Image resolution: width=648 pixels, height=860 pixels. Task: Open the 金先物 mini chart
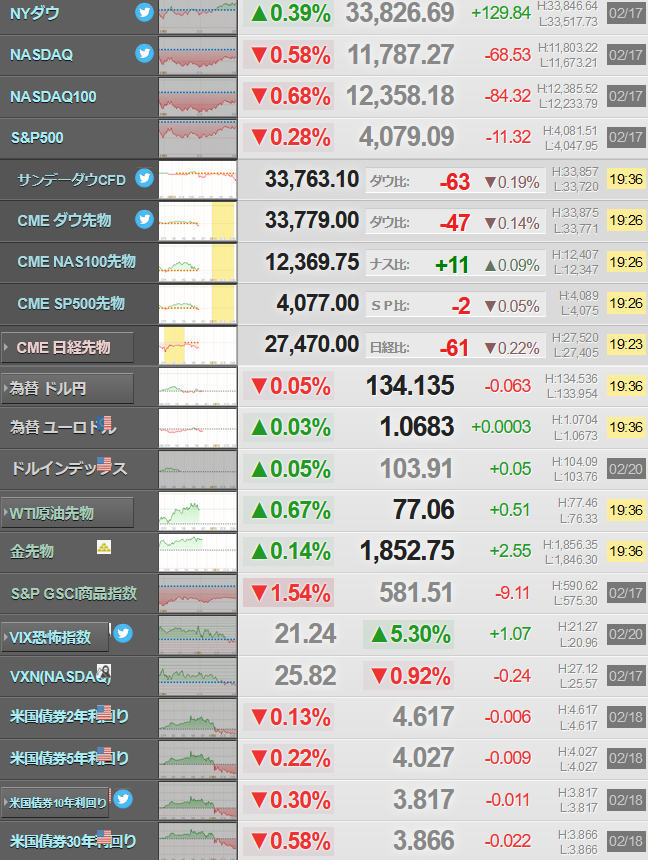click(x=198, y=552)
